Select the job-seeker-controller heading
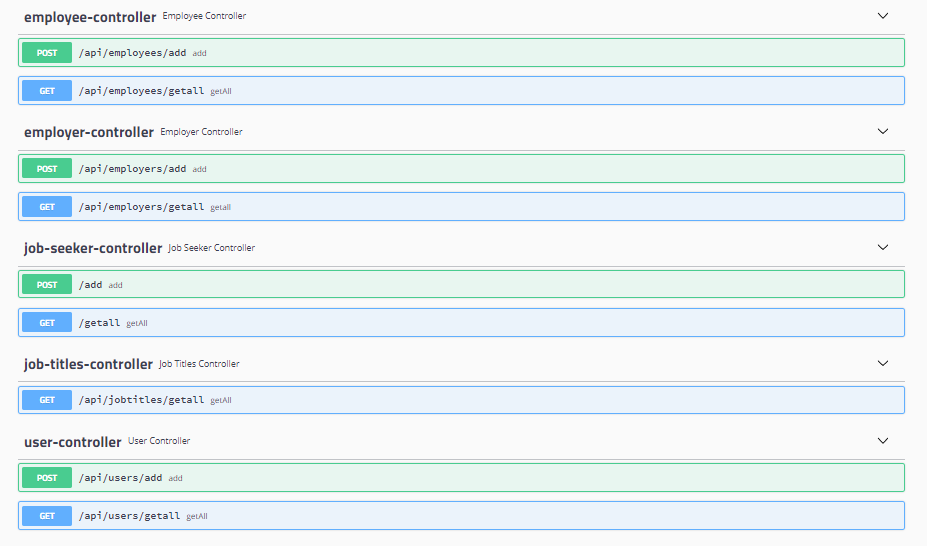This screenshot has height=546, width=927. [x=93, y=248]
